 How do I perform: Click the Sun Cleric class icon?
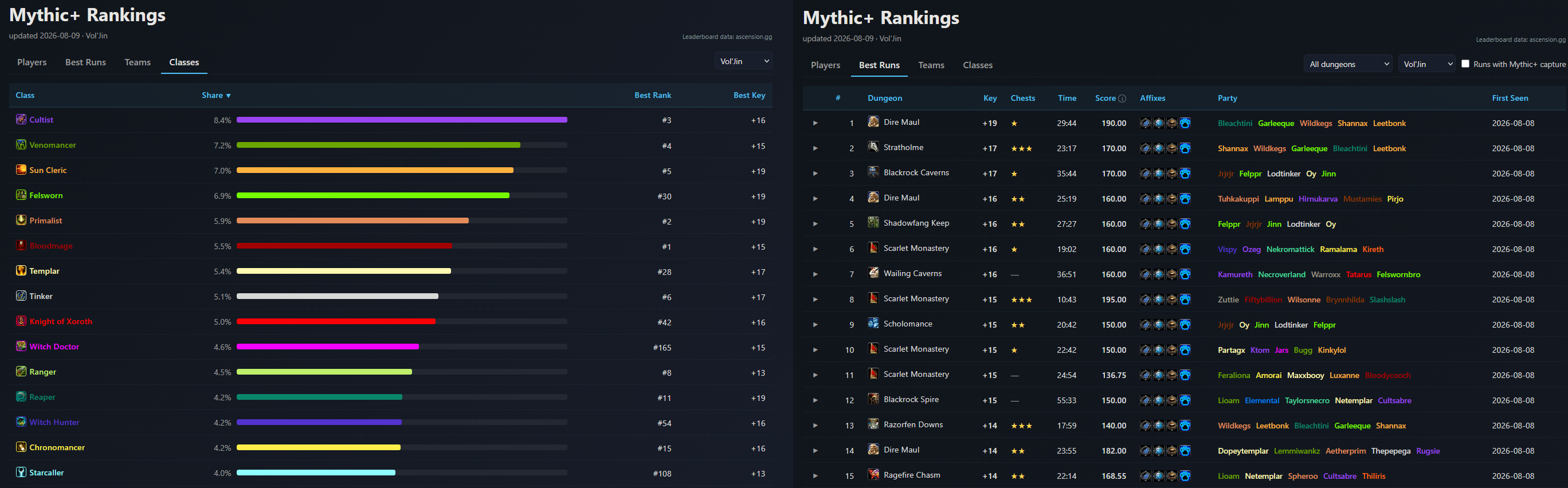pos(21,170)
